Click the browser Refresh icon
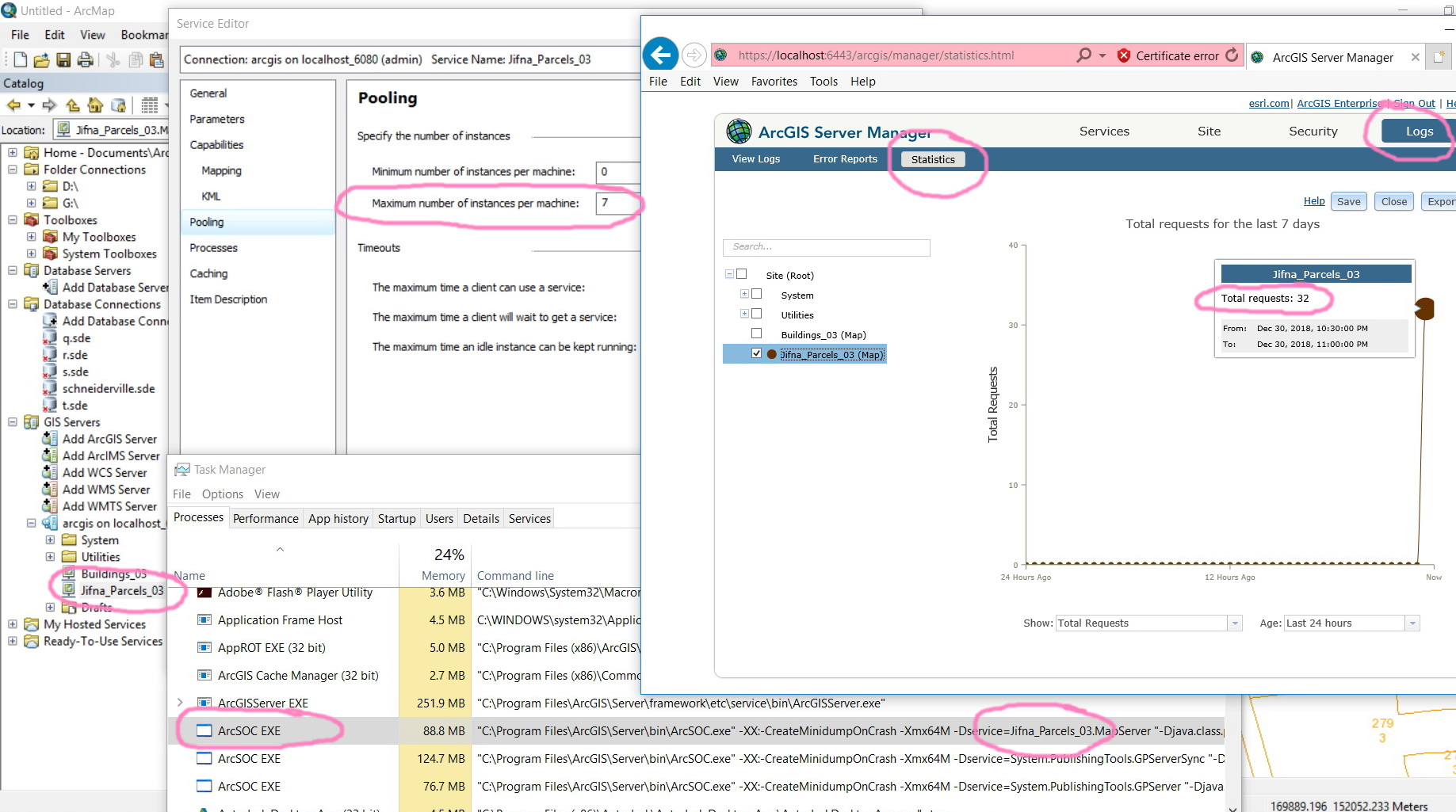The width and height of the screenshot is (1456, 812). click(1232, 55)
